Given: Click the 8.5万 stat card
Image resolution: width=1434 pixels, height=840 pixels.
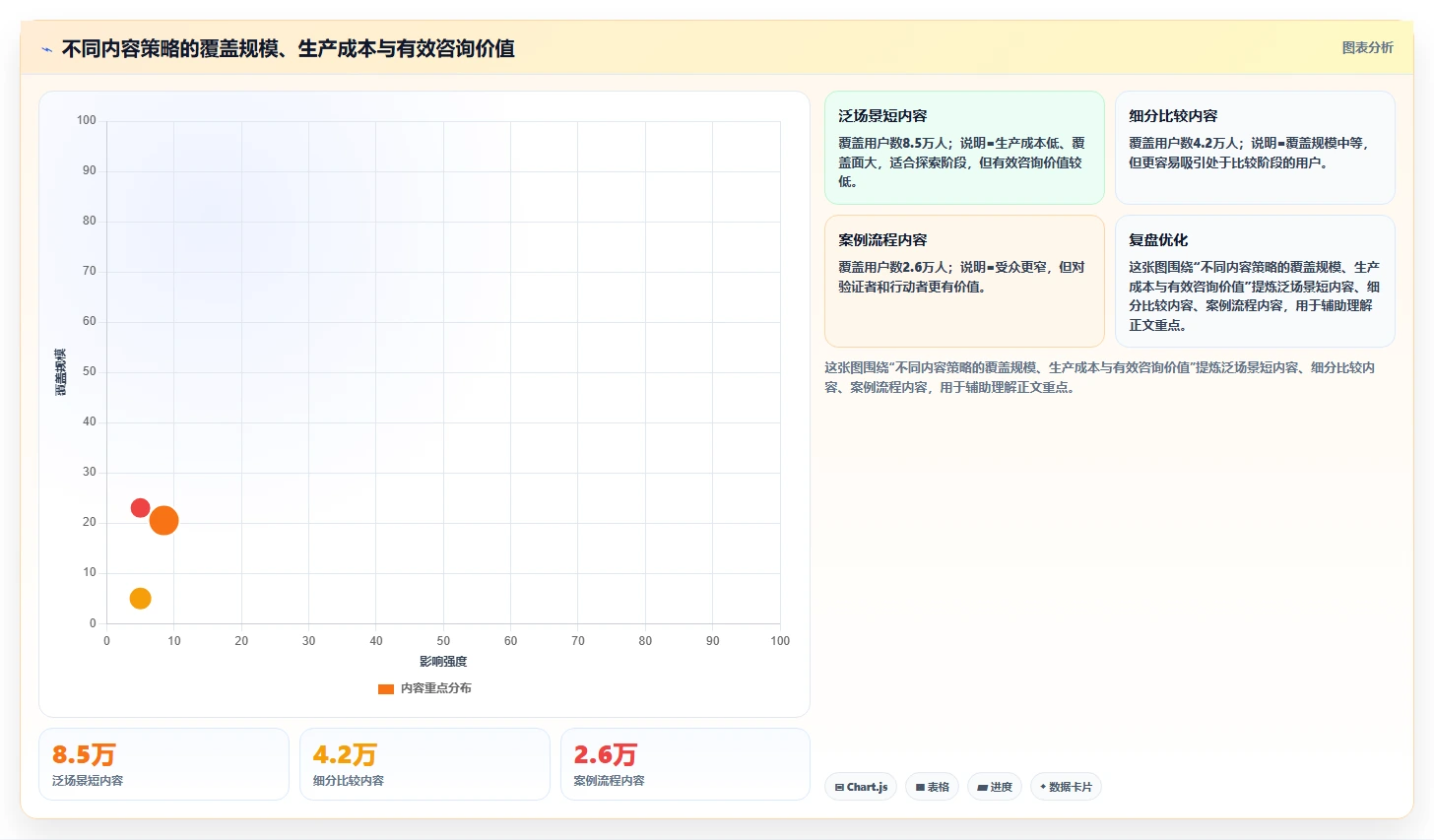Looking at the screenshot, I should point(163,764).
